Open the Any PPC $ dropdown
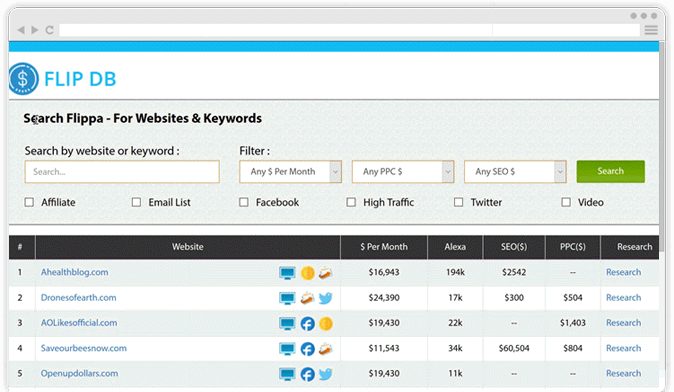This screenshot has width=674, height=392. pos(403,172)
